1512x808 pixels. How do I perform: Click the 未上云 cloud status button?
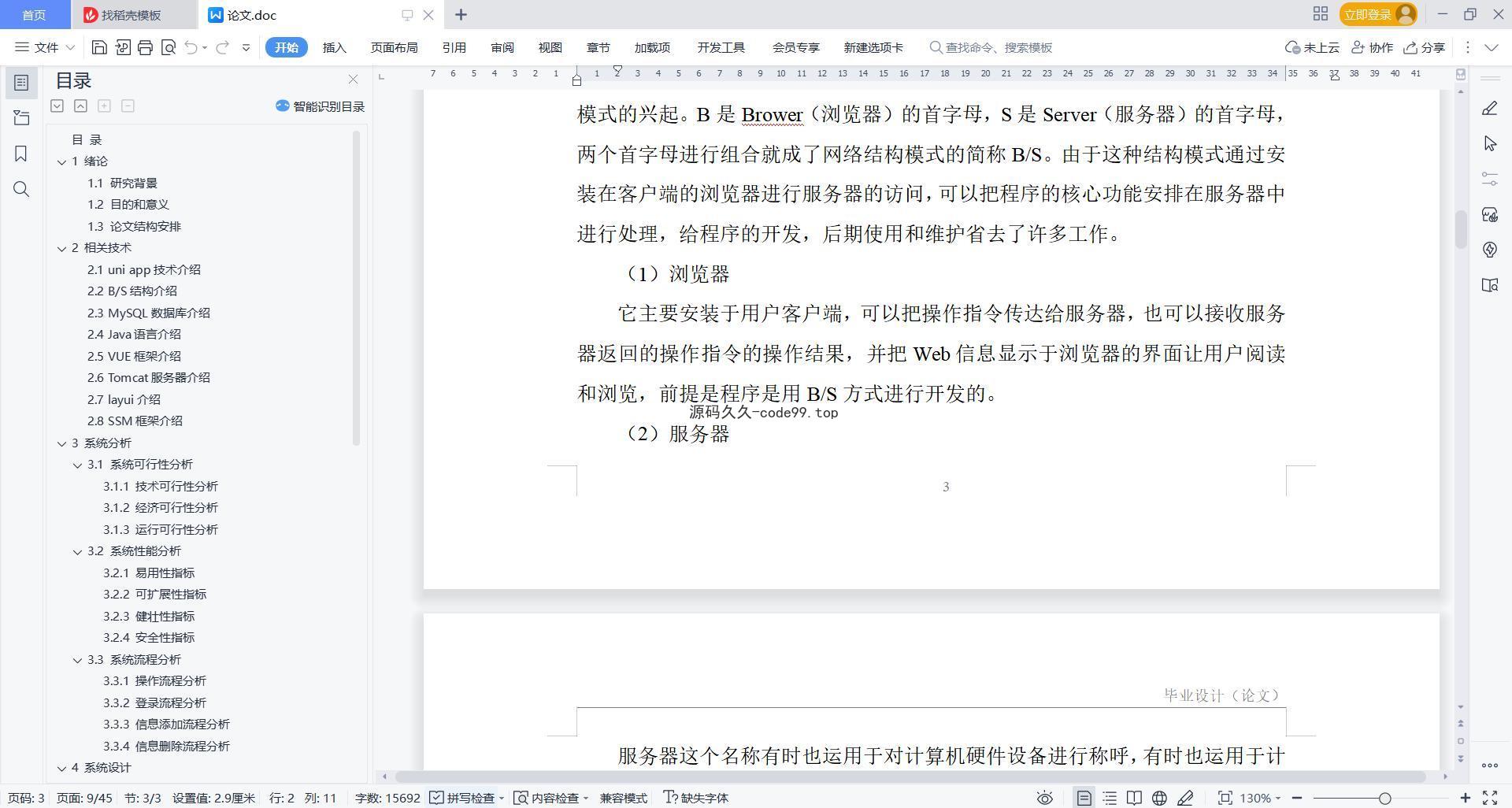[x=1312, y=47]
